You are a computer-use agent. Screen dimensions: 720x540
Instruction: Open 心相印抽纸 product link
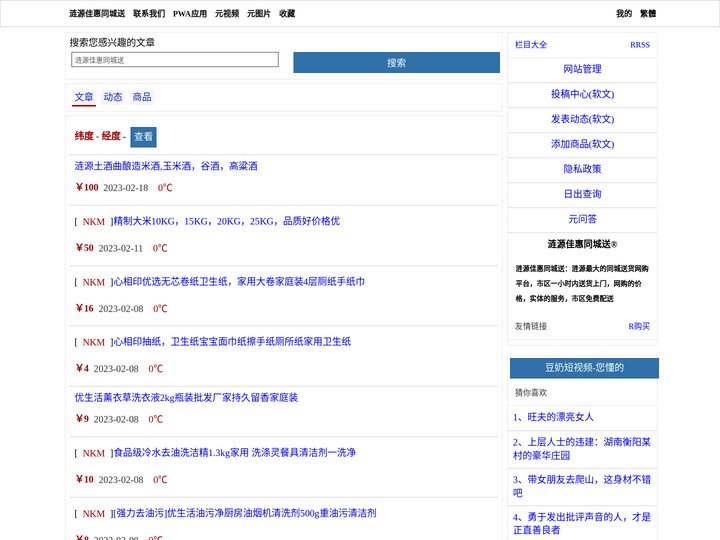click(232, 342)
